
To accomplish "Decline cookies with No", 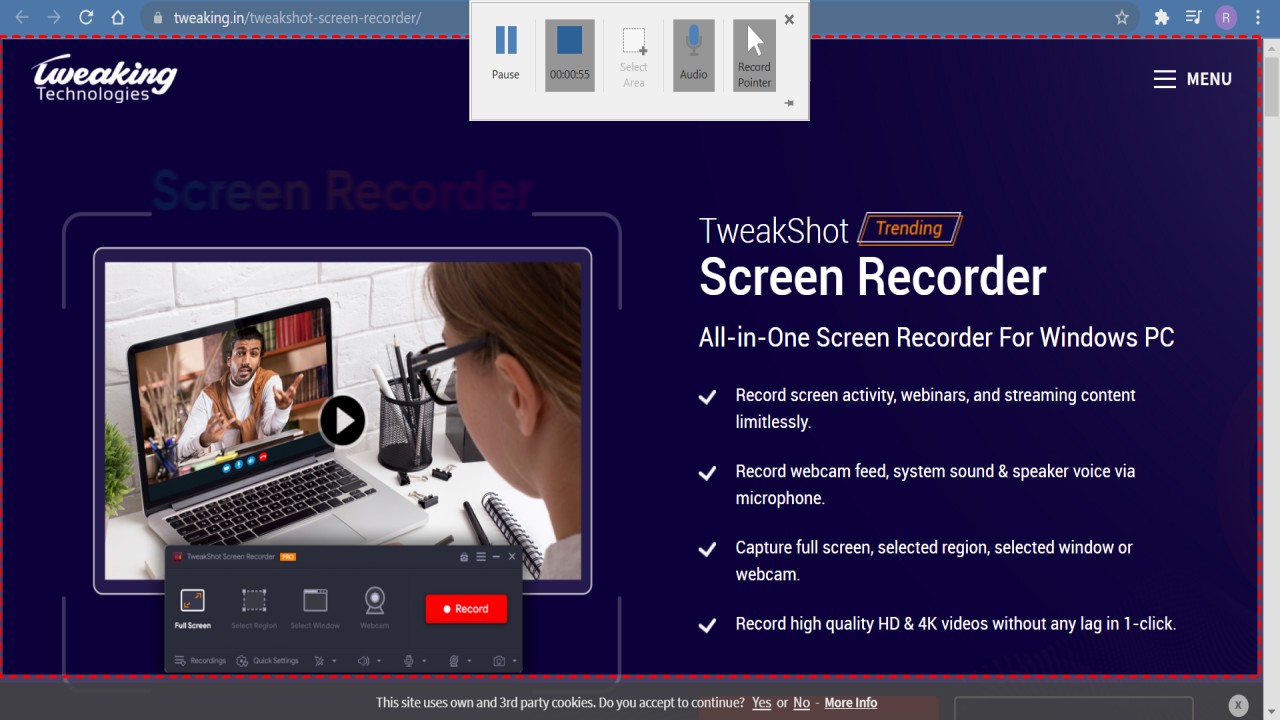I will [x=801, y=703].
